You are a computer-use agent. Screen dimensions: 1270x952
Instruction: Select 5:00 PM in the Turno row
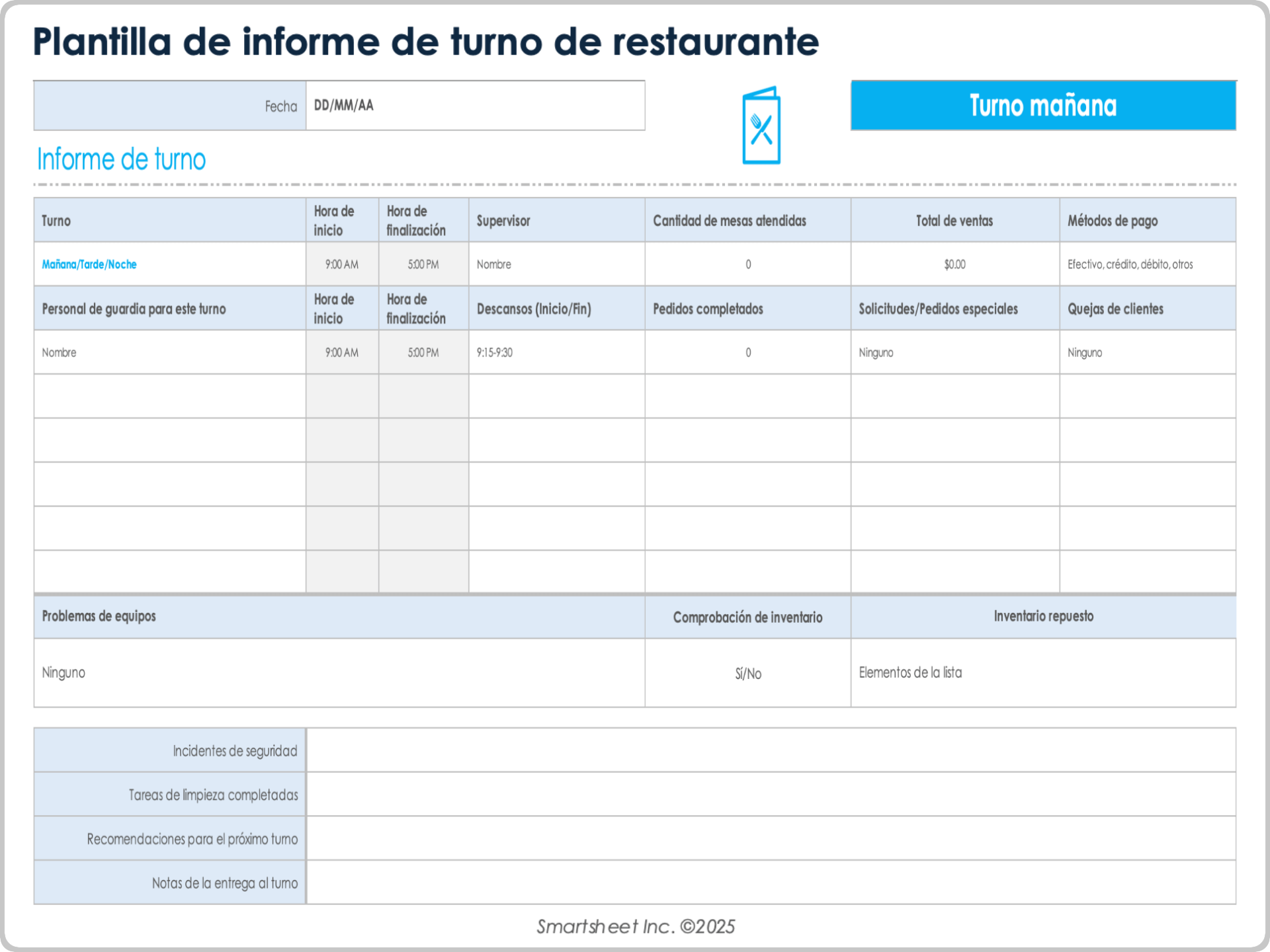[x=423, y=264]
